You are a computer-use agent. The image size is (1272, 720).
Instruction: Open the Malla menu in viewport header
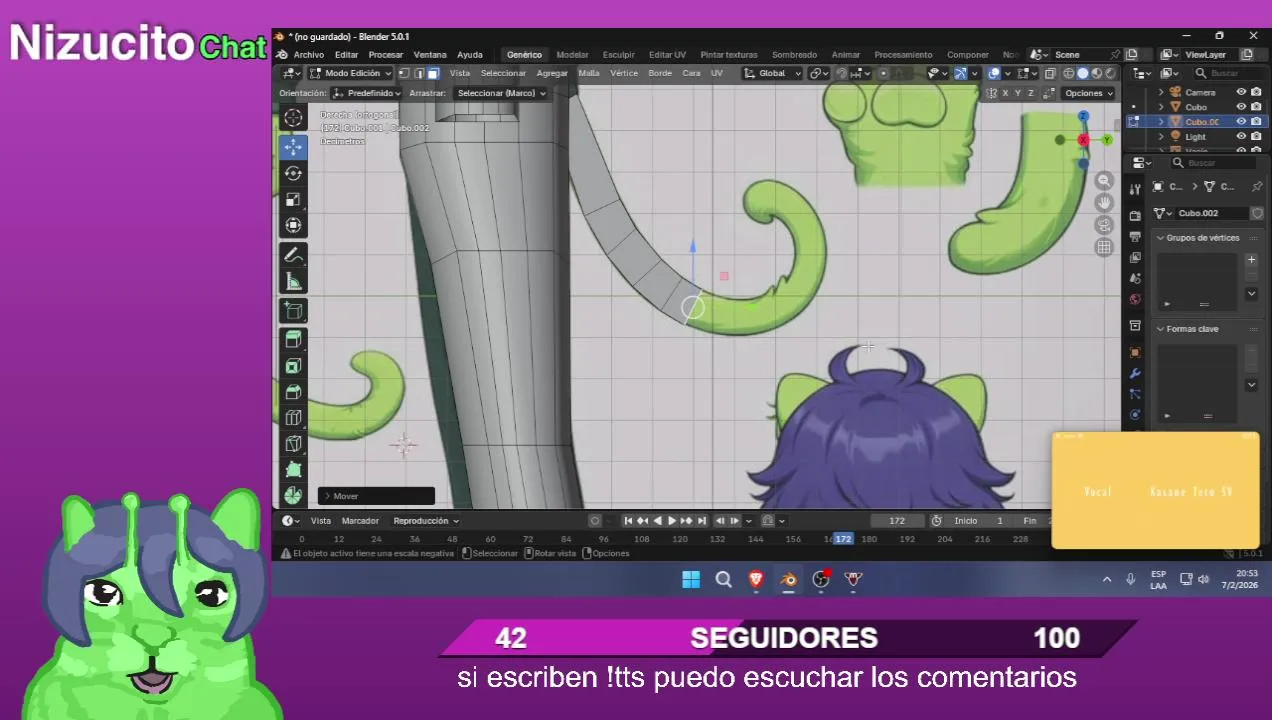point(589,73)
